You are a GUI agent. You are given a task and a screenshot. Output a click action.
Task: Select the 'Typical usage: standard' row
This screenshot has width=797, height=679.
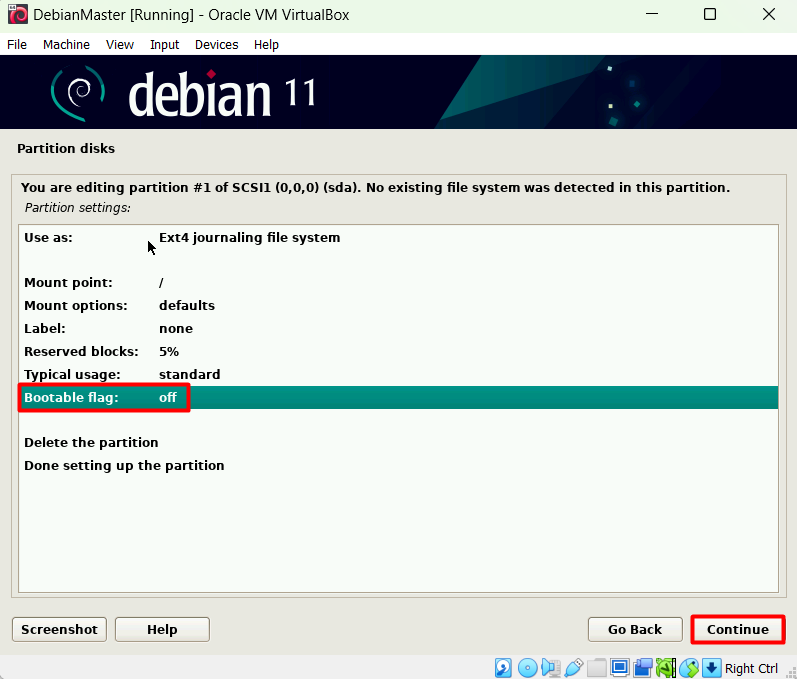coord(398,374)
